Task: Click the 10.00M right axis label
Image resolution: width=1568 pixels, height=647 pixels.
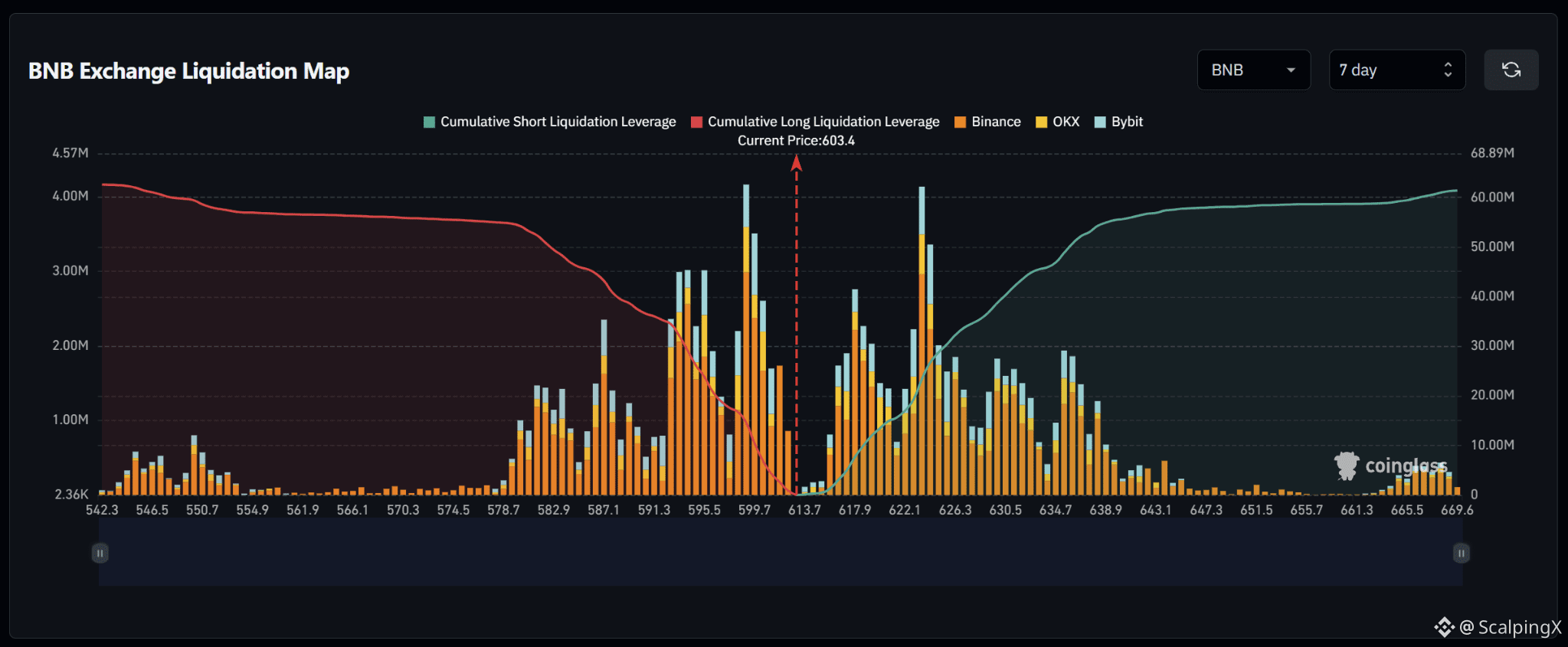Action: pyautogui.click(x=1492, y=445)
